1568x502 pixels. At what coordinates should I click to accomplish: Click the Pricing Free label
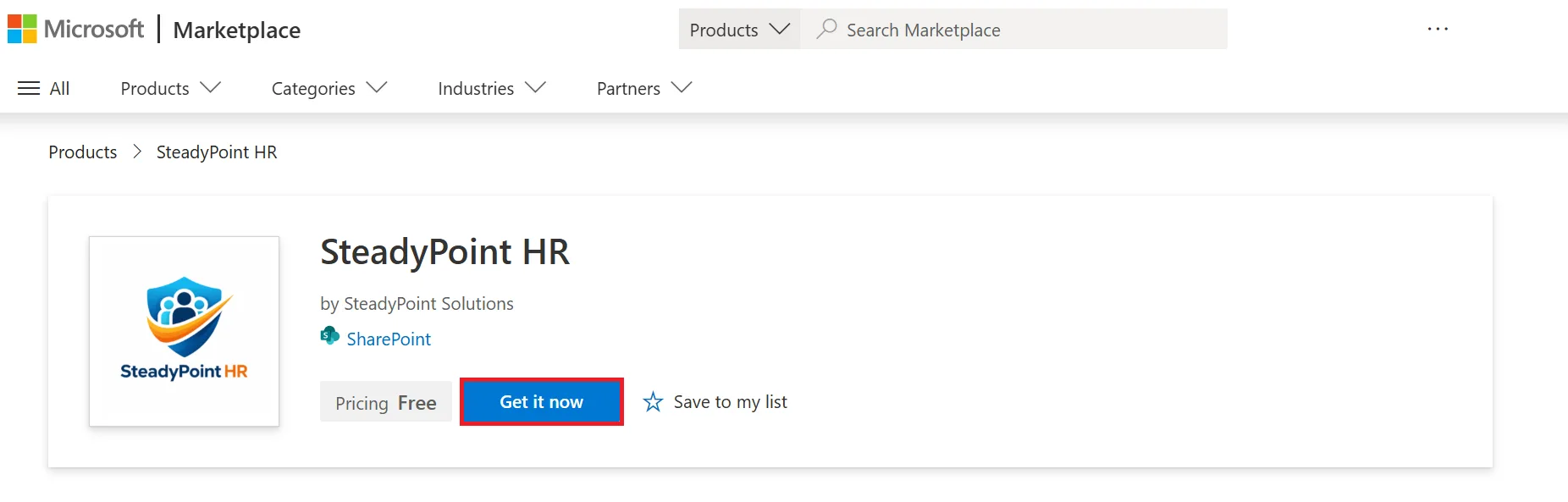click(x=385, y=402)
